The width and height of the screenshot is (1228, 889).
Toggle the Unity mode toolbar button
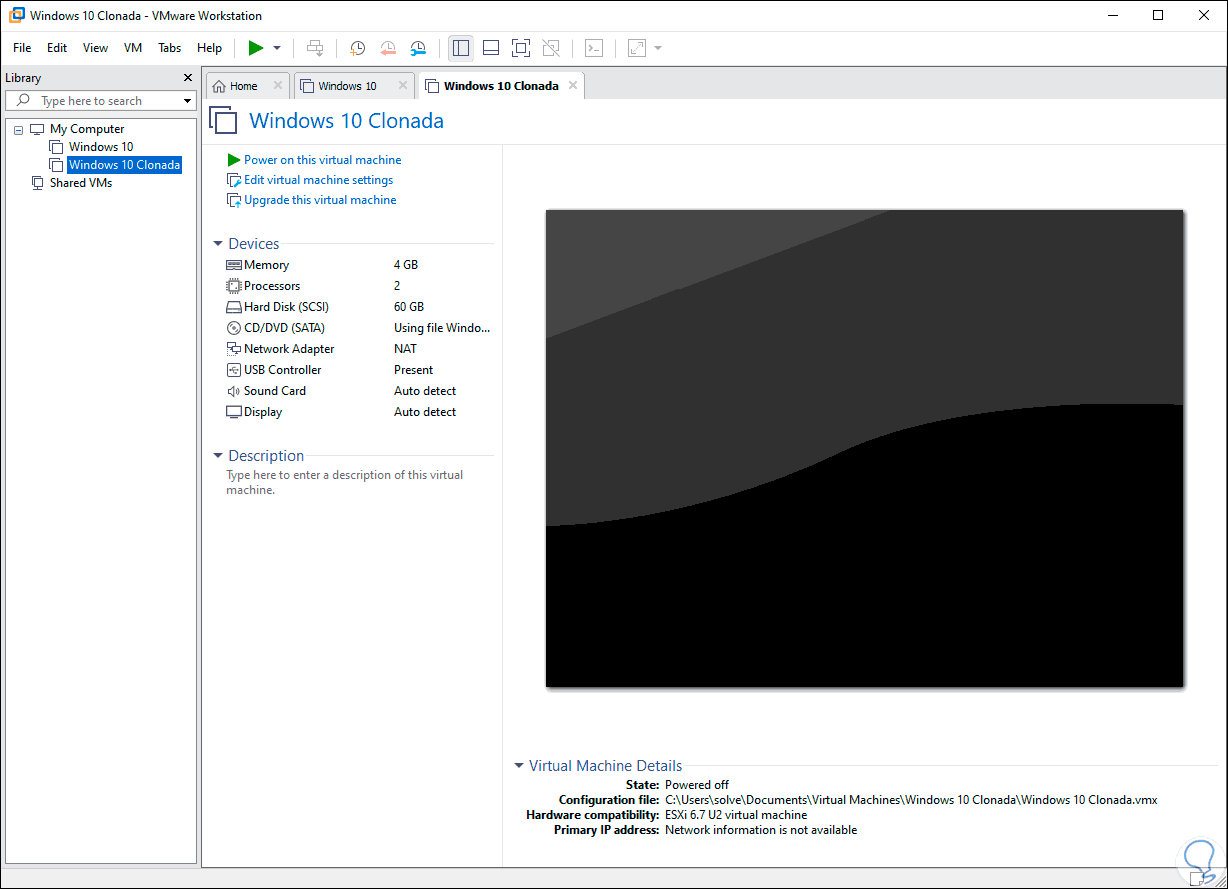pos(550,48)
